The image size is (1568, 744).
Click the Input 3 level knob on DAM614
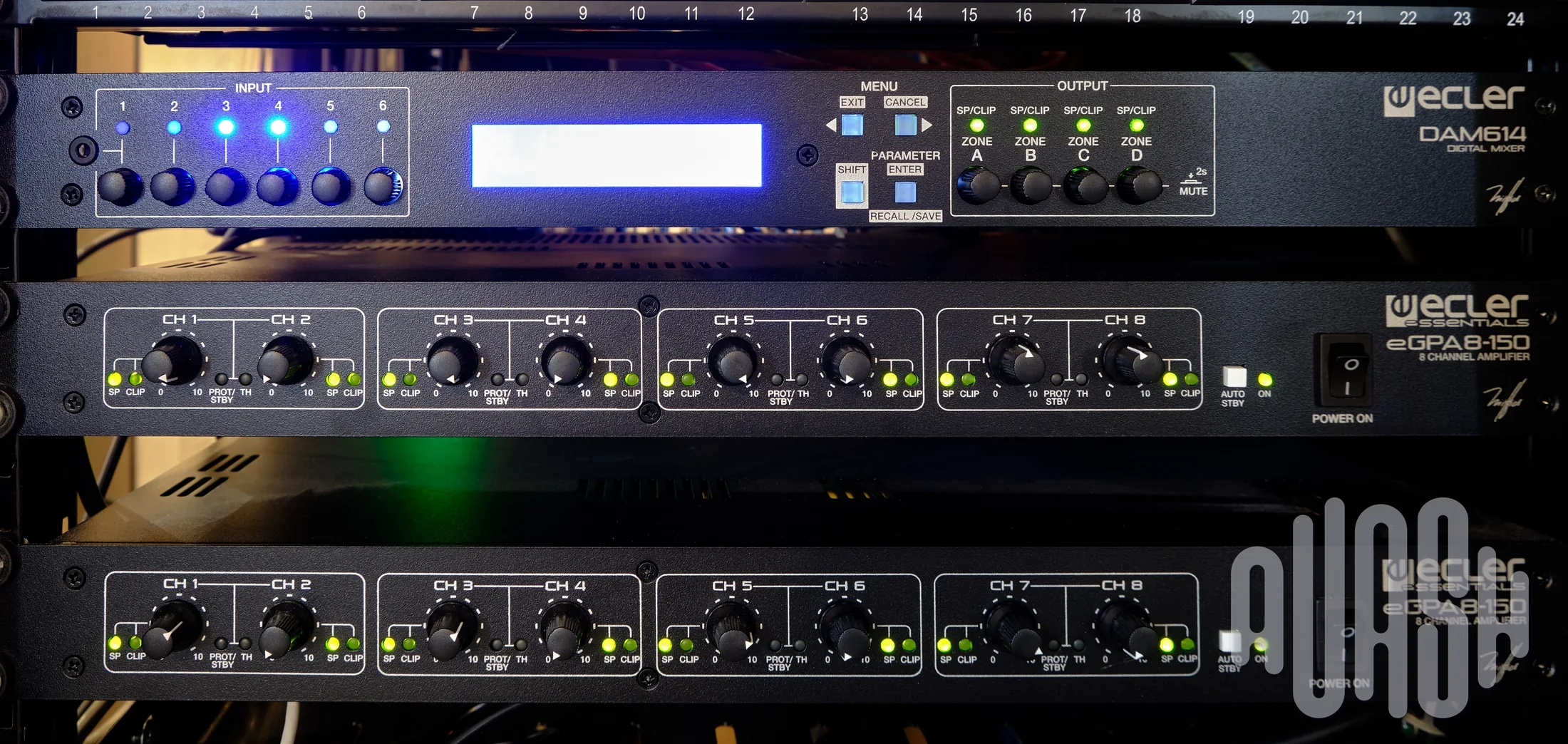click(x=226, y=187)
